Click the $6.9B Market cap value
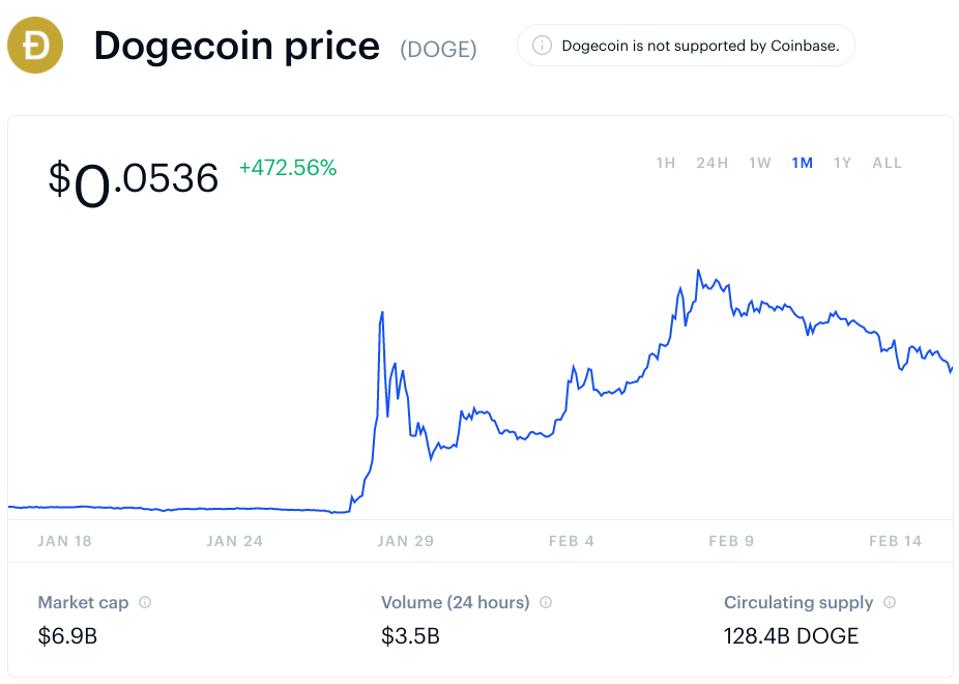 pyautogui.click(x=66, y=636)
